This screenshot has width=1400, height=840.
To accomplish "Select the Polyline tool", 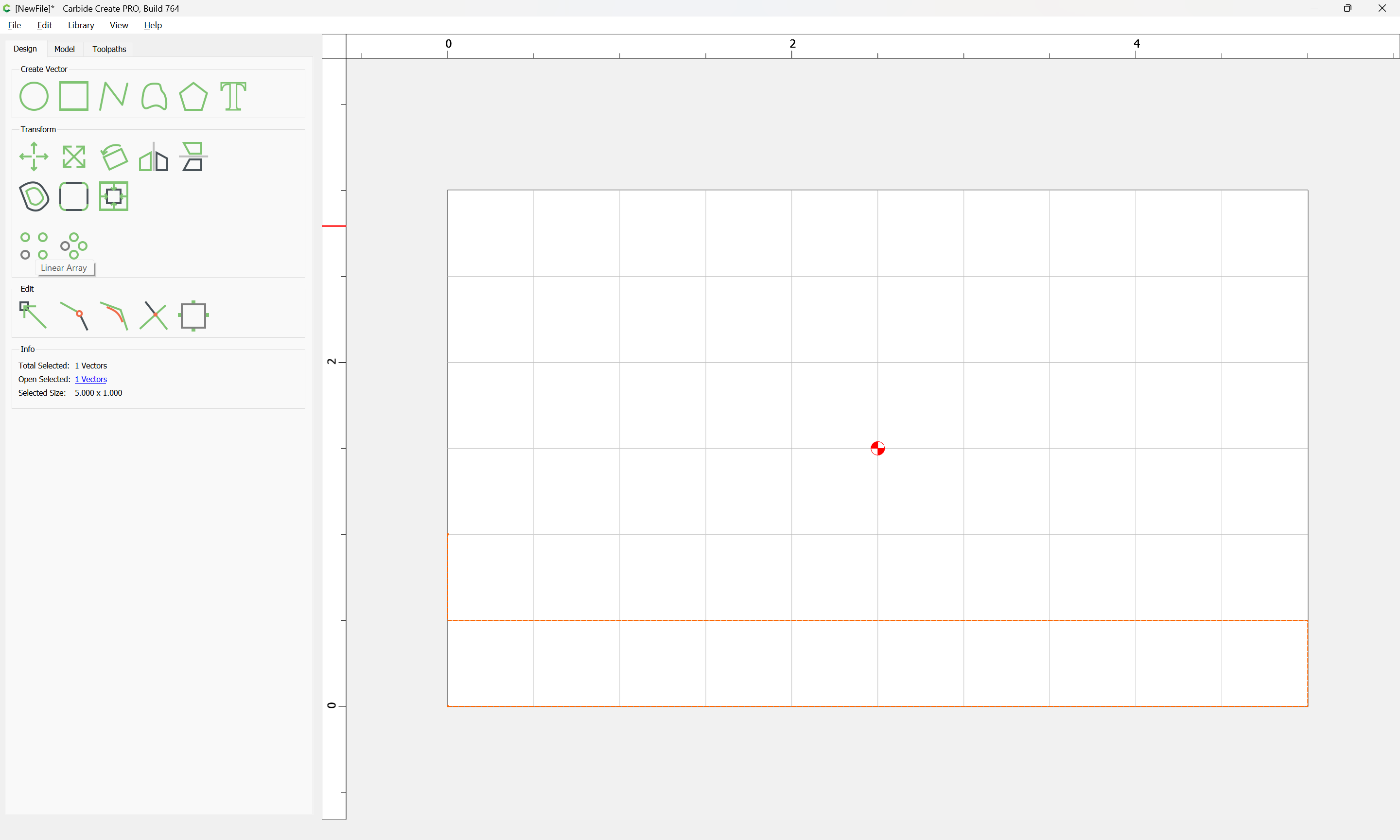I will [x=113, y=96].
